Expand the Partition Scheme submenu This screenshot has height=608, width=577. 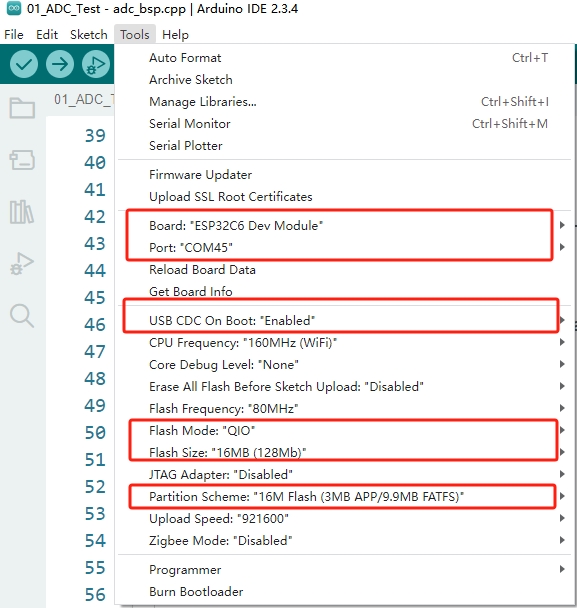tap(344, 497)
